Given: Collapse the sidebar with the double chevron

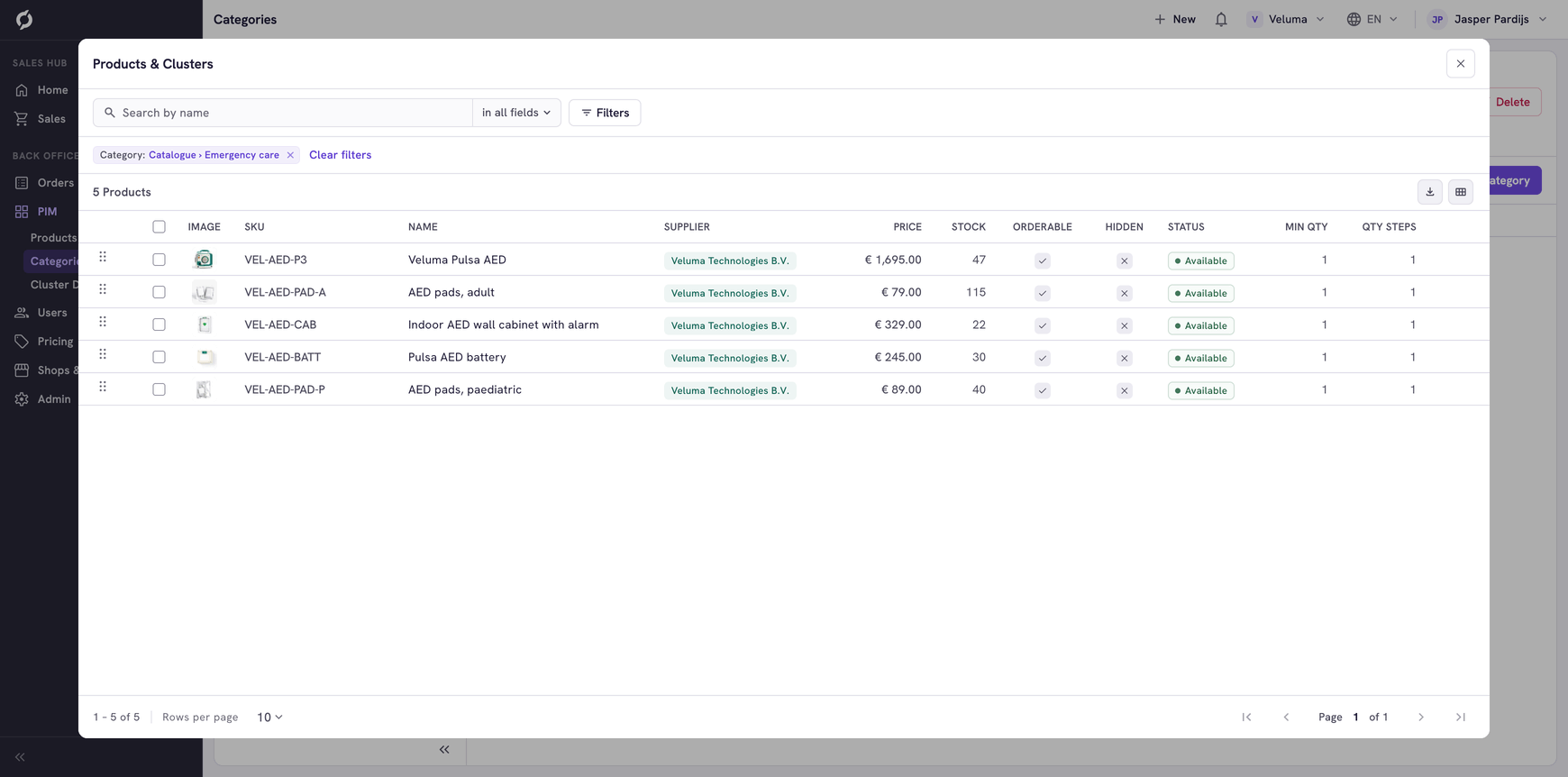Looking at the screenshot, I should tap(20, 757).
